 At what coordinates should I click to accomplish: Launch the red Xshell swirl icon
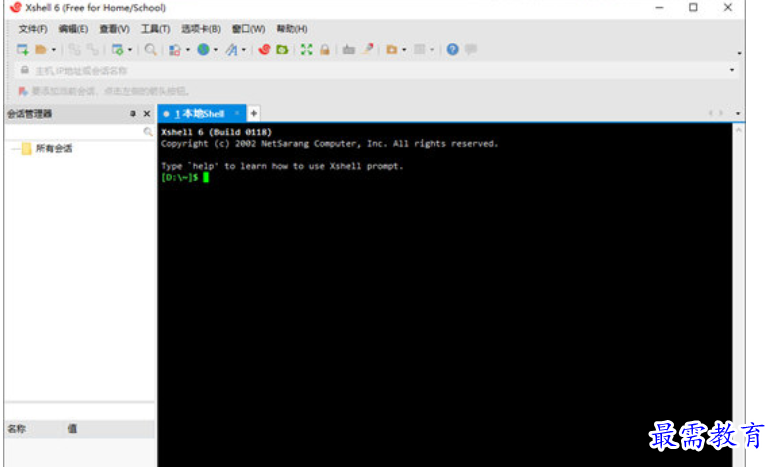pos(264,49)
